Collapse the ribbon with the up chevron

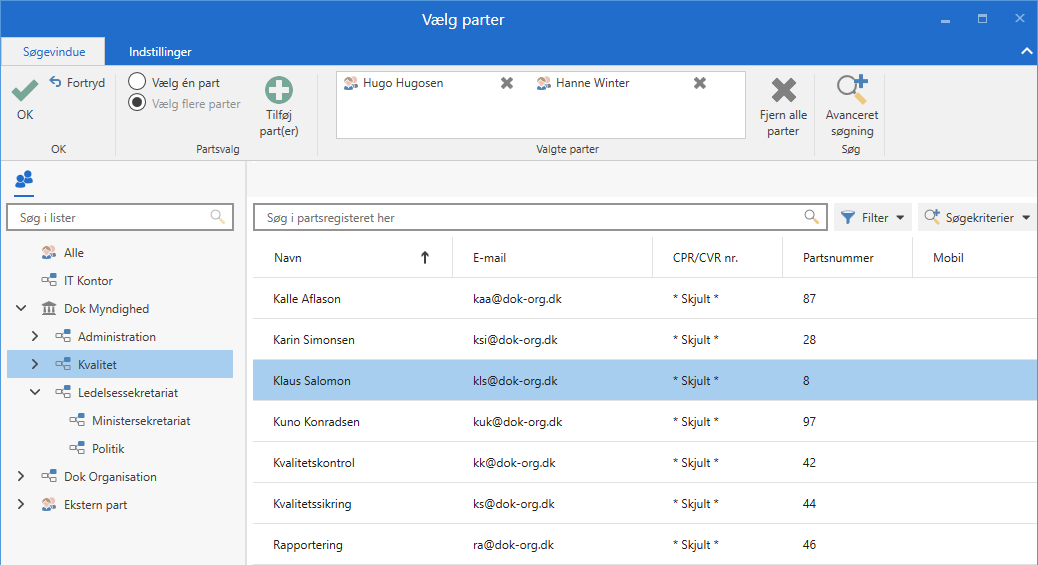pos(1026,51)
